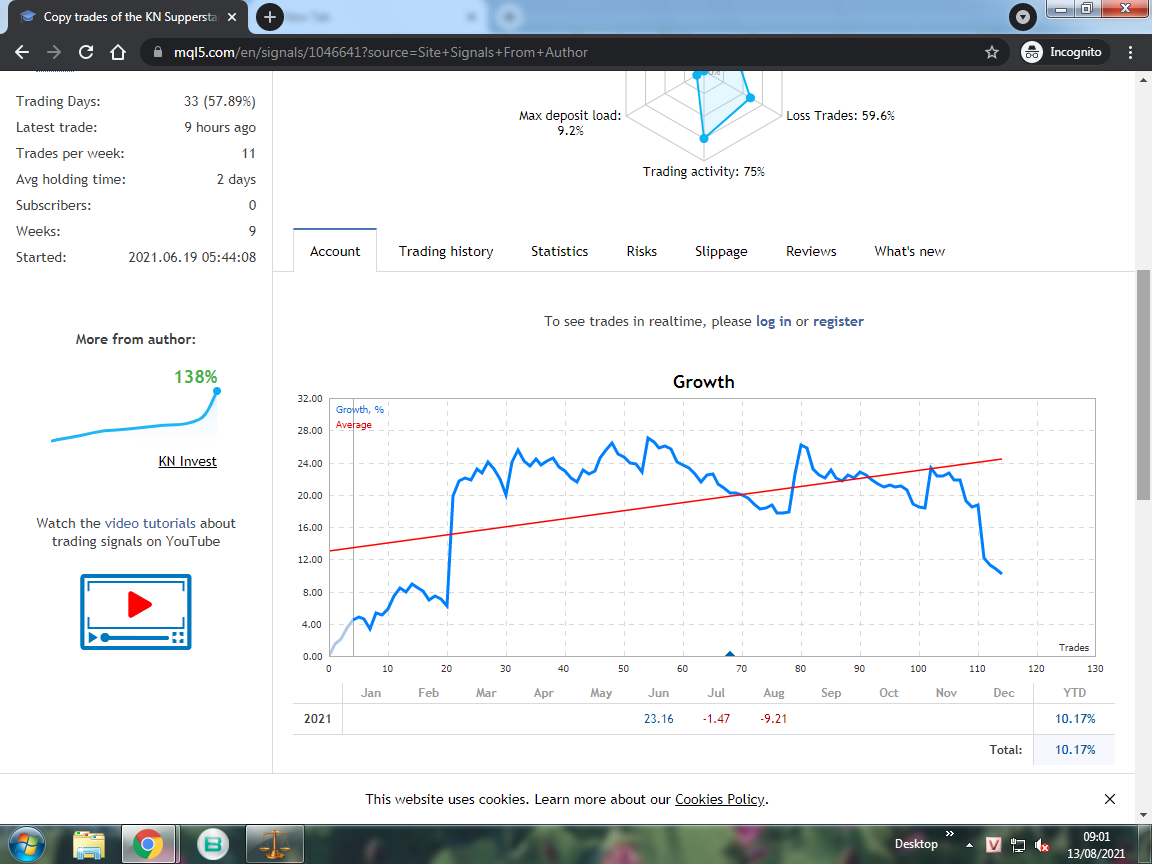1152x864 pixels.
Task: Click the YTD 10.17% value
Action: 1075,719
